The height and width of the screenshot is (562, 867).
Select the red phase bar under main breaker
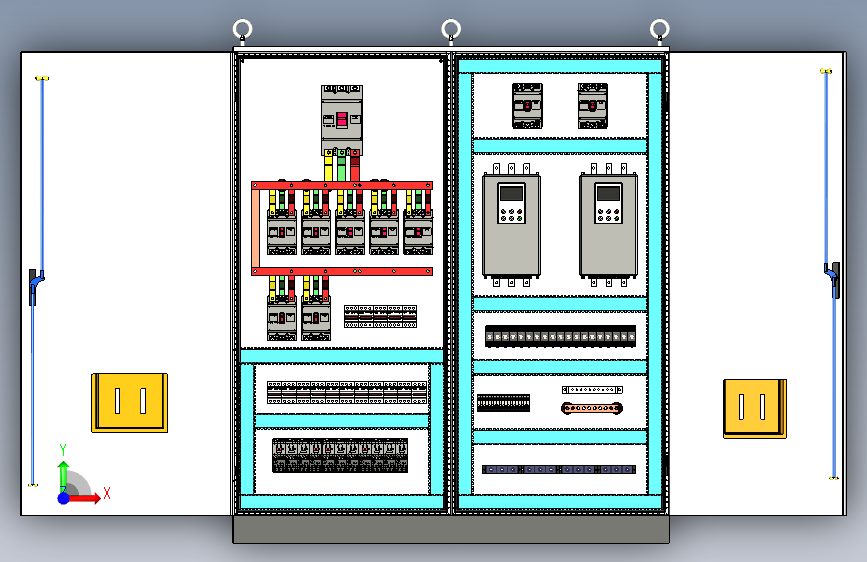355,165
